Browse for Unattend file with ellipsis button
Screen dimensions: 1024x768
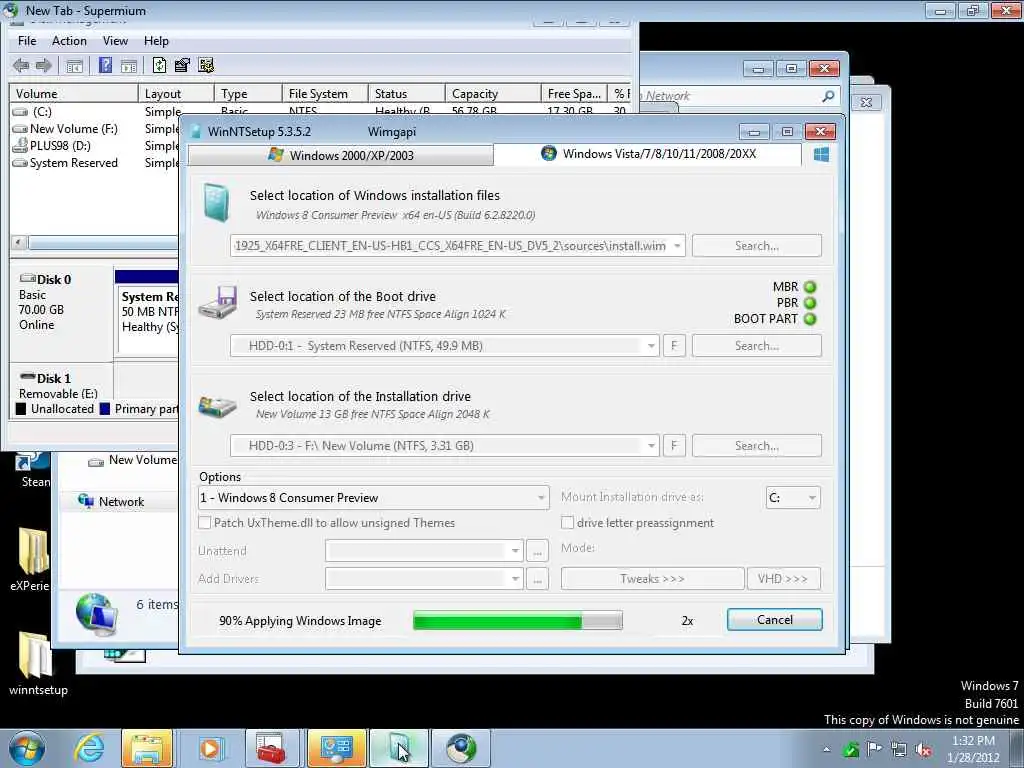537,551
